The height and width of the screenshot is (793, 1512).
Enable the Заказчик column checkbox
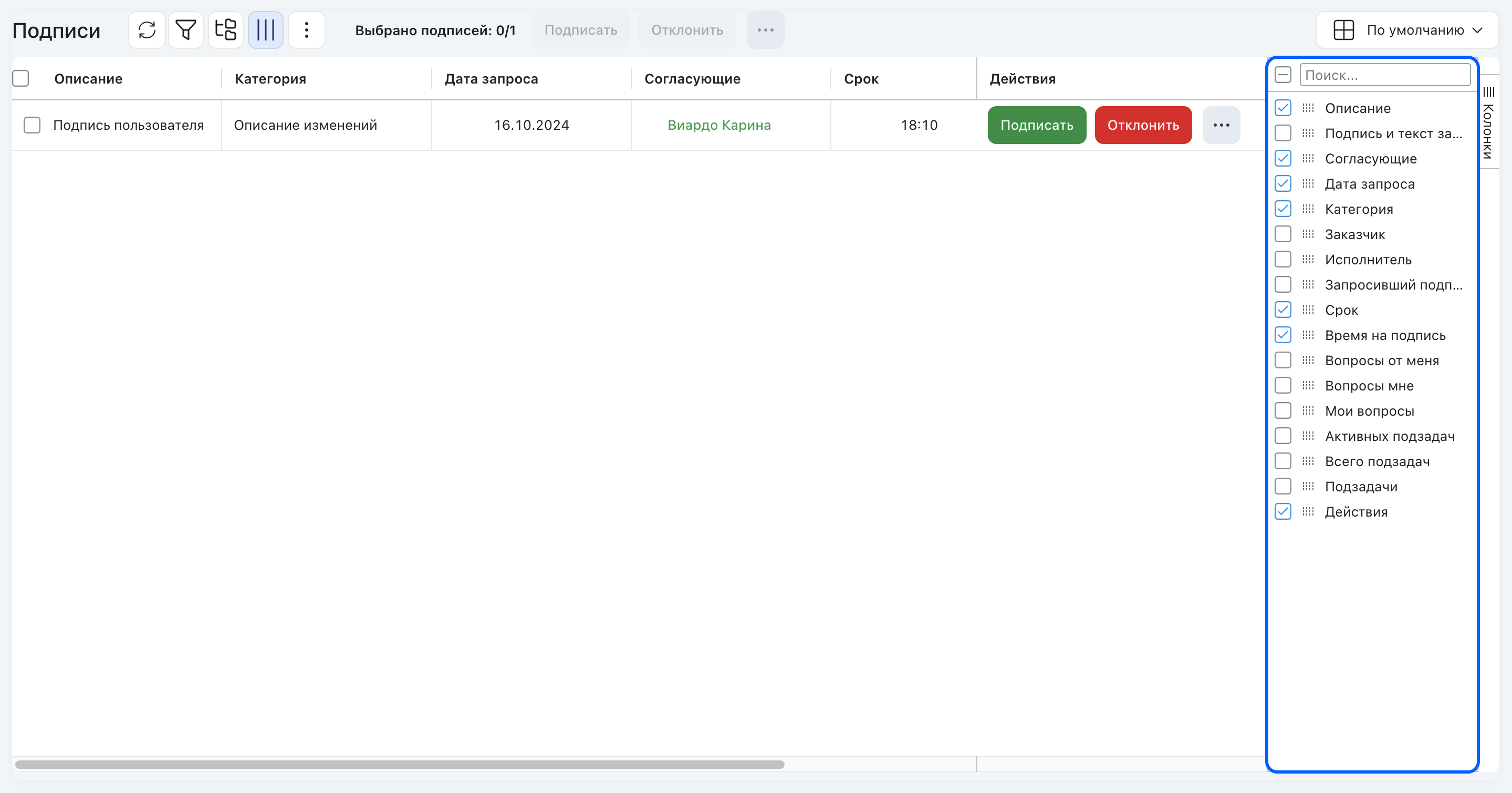click(1283, 234)
